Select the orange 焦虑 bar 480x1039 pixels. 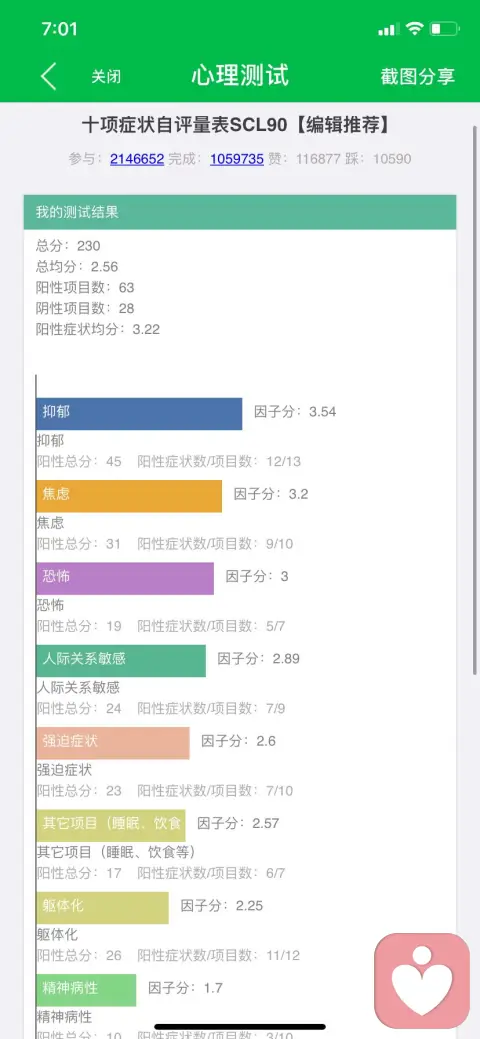pyautogui.click(x=129, y=496)
